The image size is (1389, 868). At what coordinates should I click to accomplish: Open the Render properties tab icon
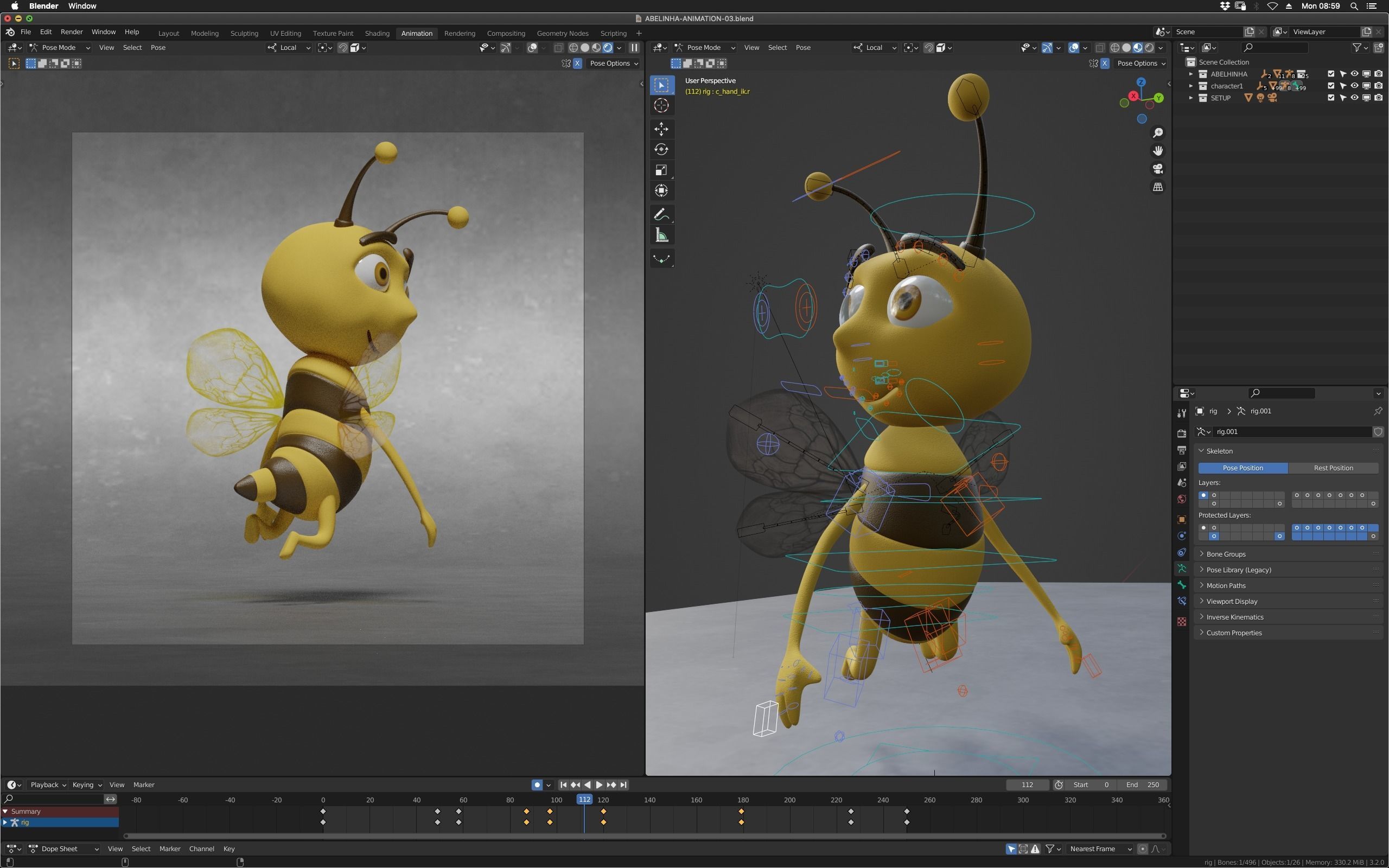pyautogui.click(x=1181, y=433)
